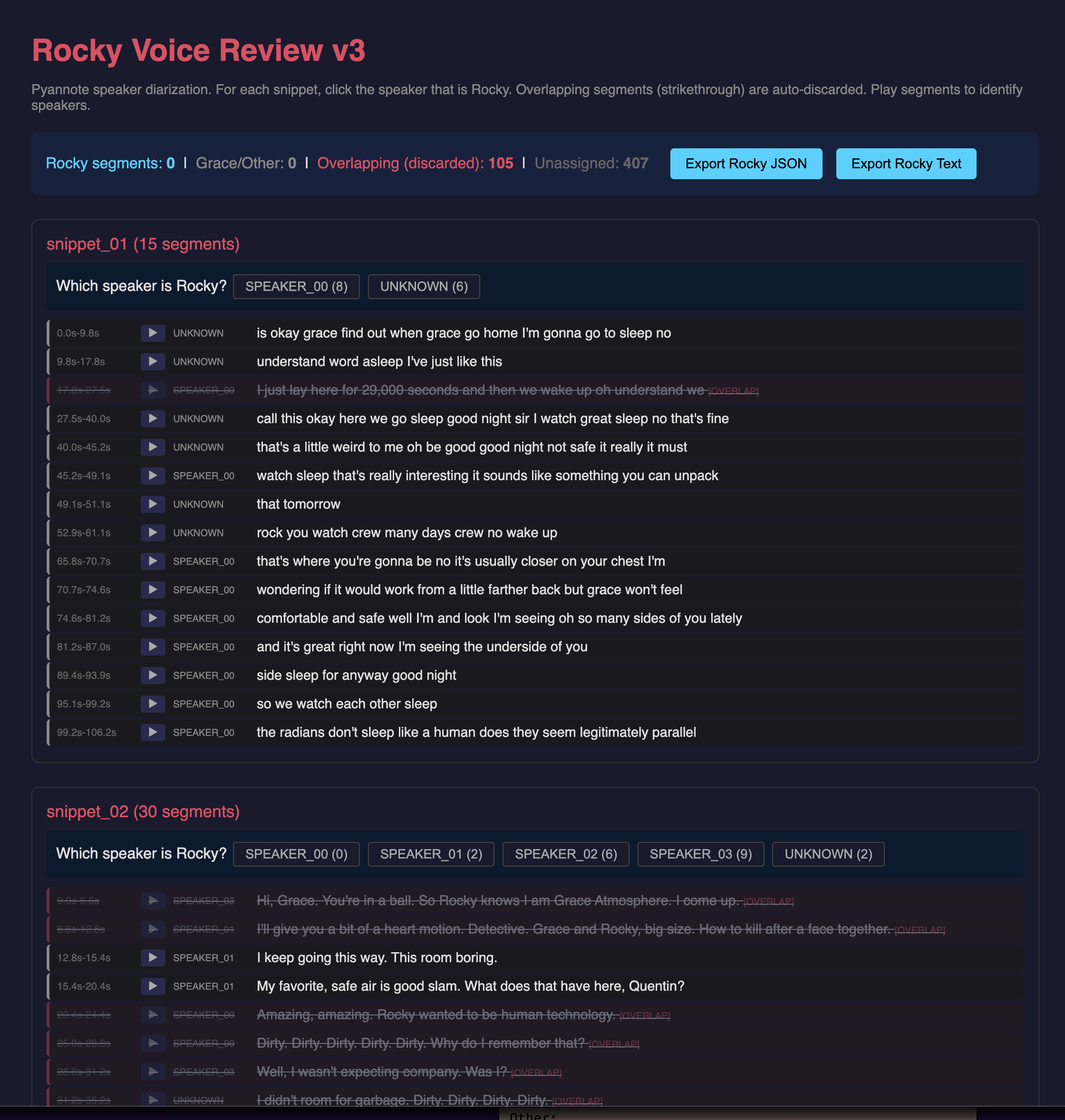The image size is (1065, 1120).
Task: Click the [OVERLAP] tag on the 17.8s-27.5s row
Action: pyautogui.click(x=734, y=391)
